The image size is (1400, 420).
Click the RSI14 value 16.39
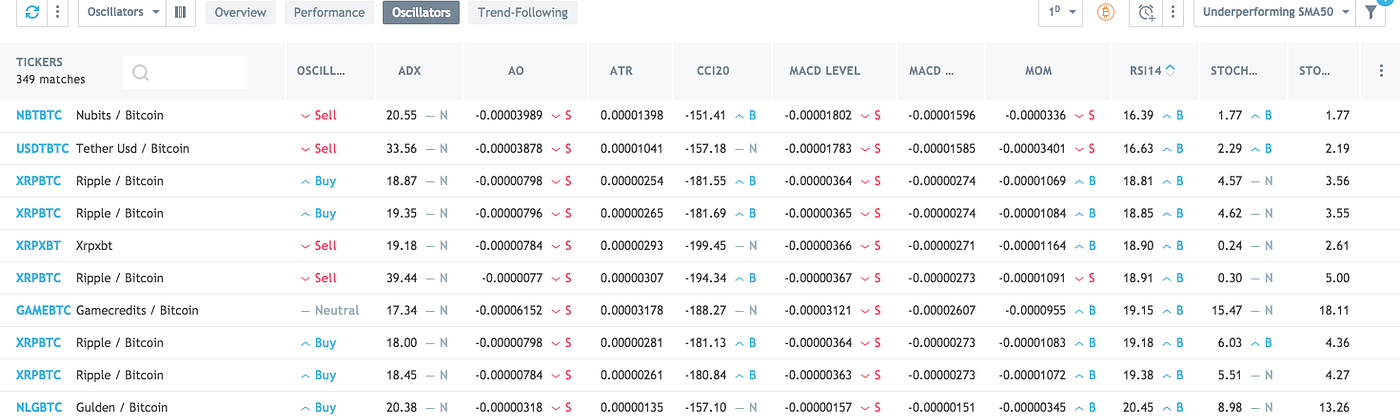[1138, 116]
